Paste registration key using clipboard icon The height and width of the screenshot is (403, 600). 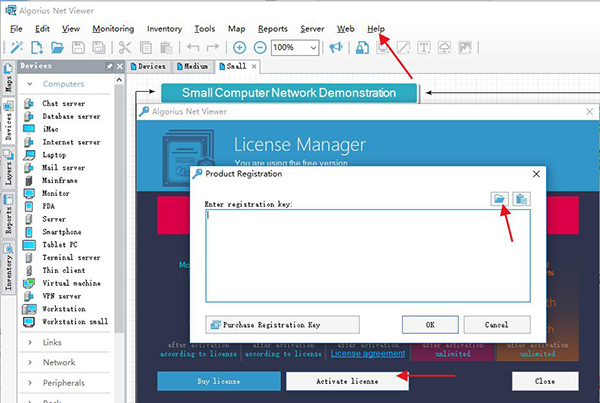pos(521,200)
